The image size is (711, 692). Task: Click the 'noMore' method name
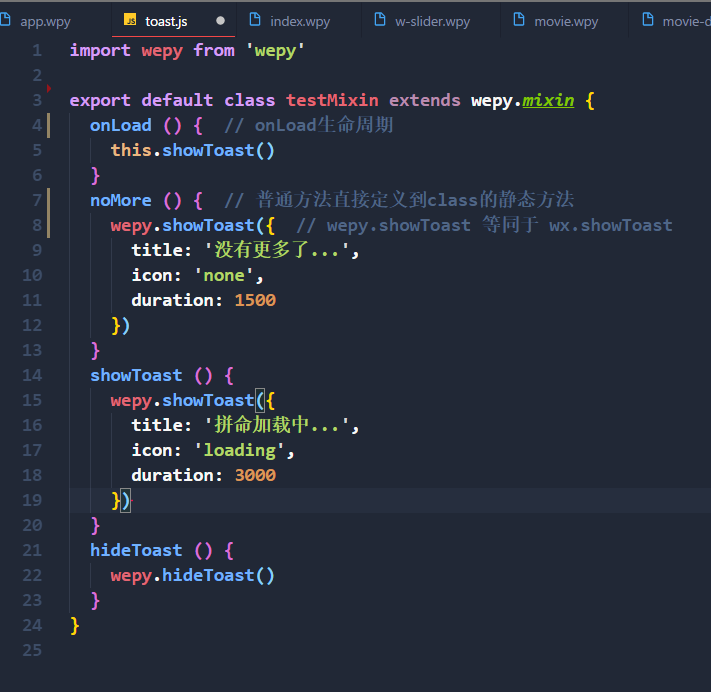121,200
